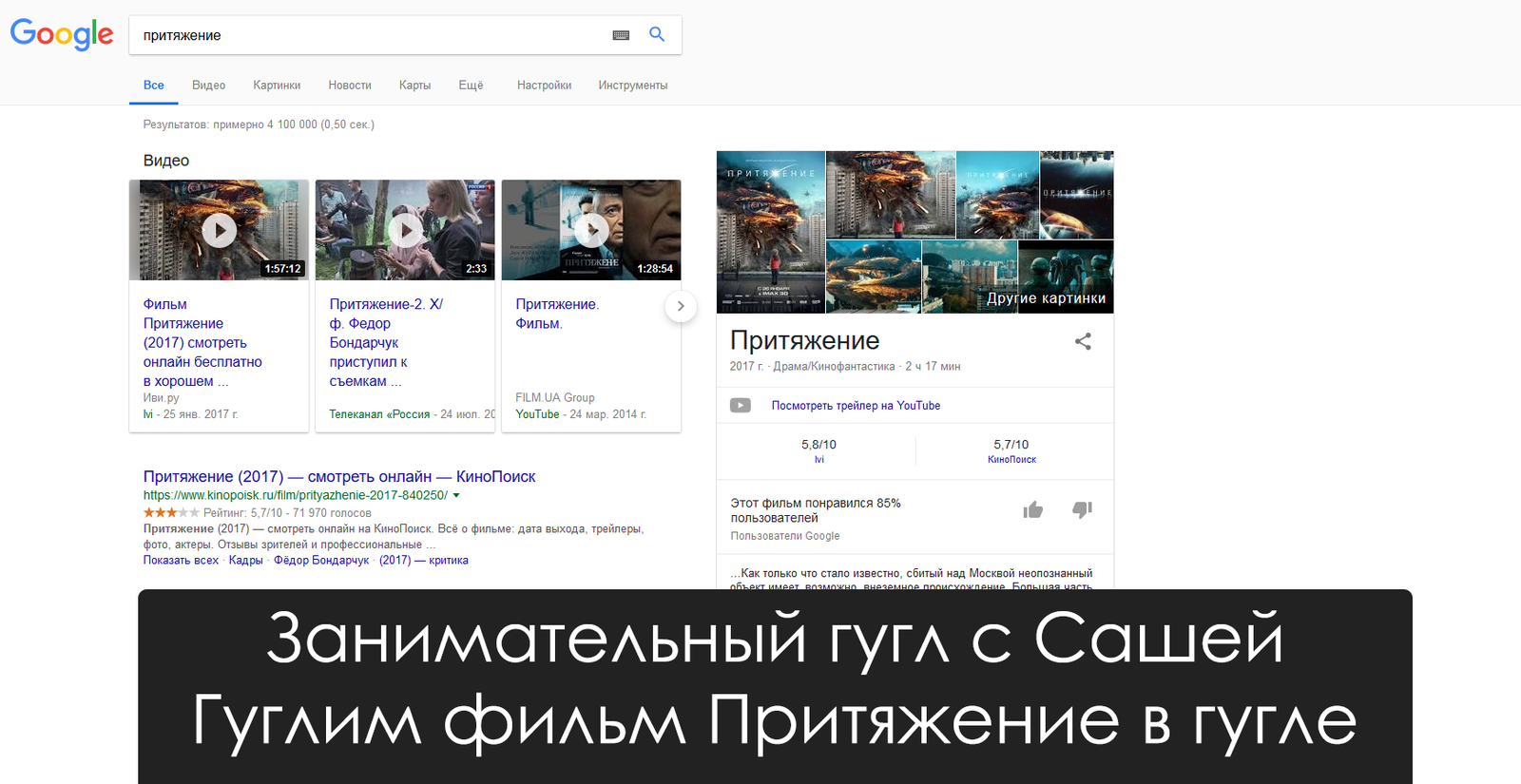Click the Драма/Кинофантастика genre line
This screenshot has height=784, width=1521.
tap(834, 366)
